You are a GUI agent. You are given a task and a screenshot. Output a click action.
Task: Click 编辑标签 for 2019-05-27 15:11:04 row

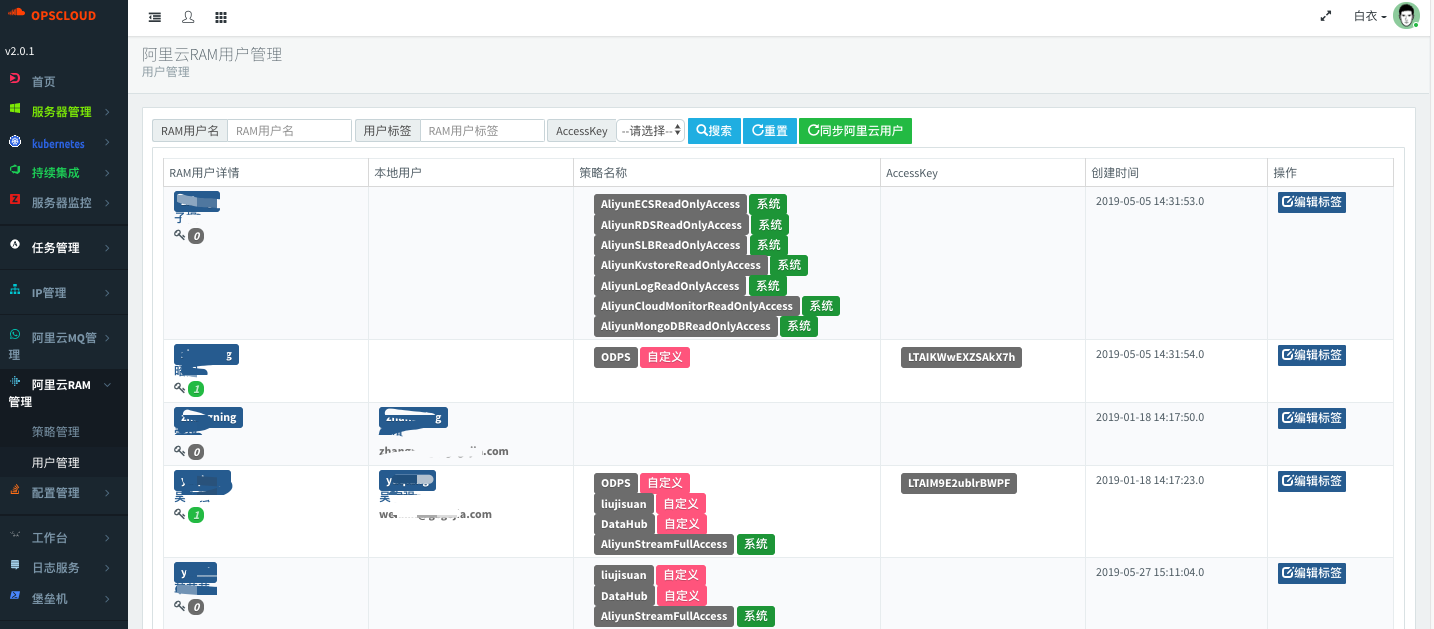pos(1312,574)
